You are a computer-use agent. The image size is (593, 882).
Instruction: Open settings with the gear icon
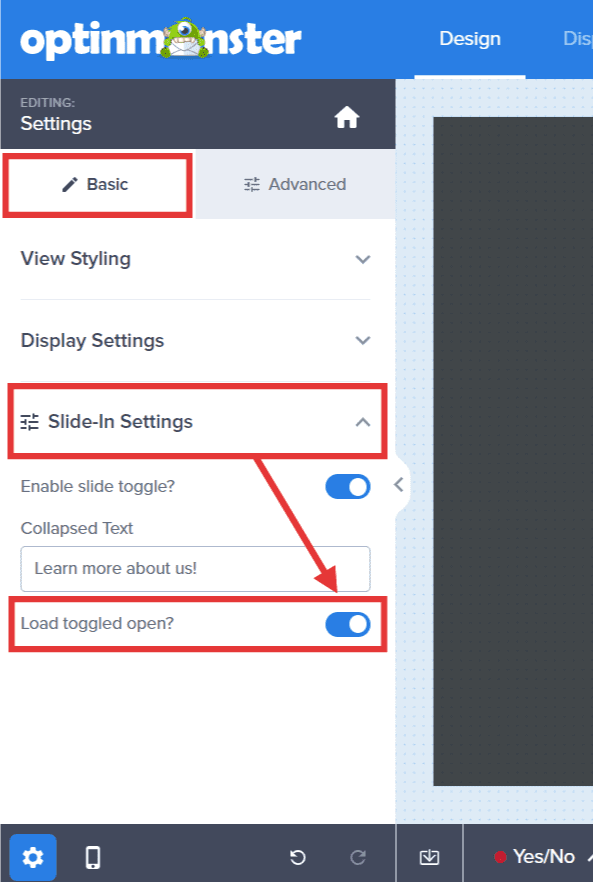33,857
